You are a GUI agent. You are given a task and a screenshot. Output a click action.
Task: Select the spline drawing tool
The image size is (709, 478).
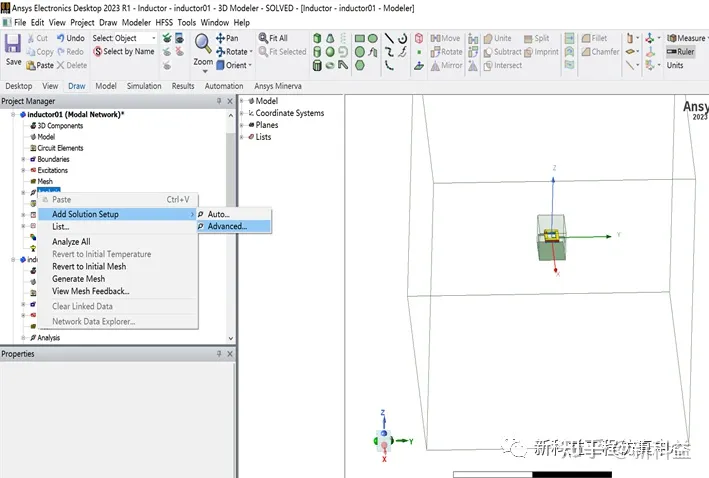click(x=389, y=52)
